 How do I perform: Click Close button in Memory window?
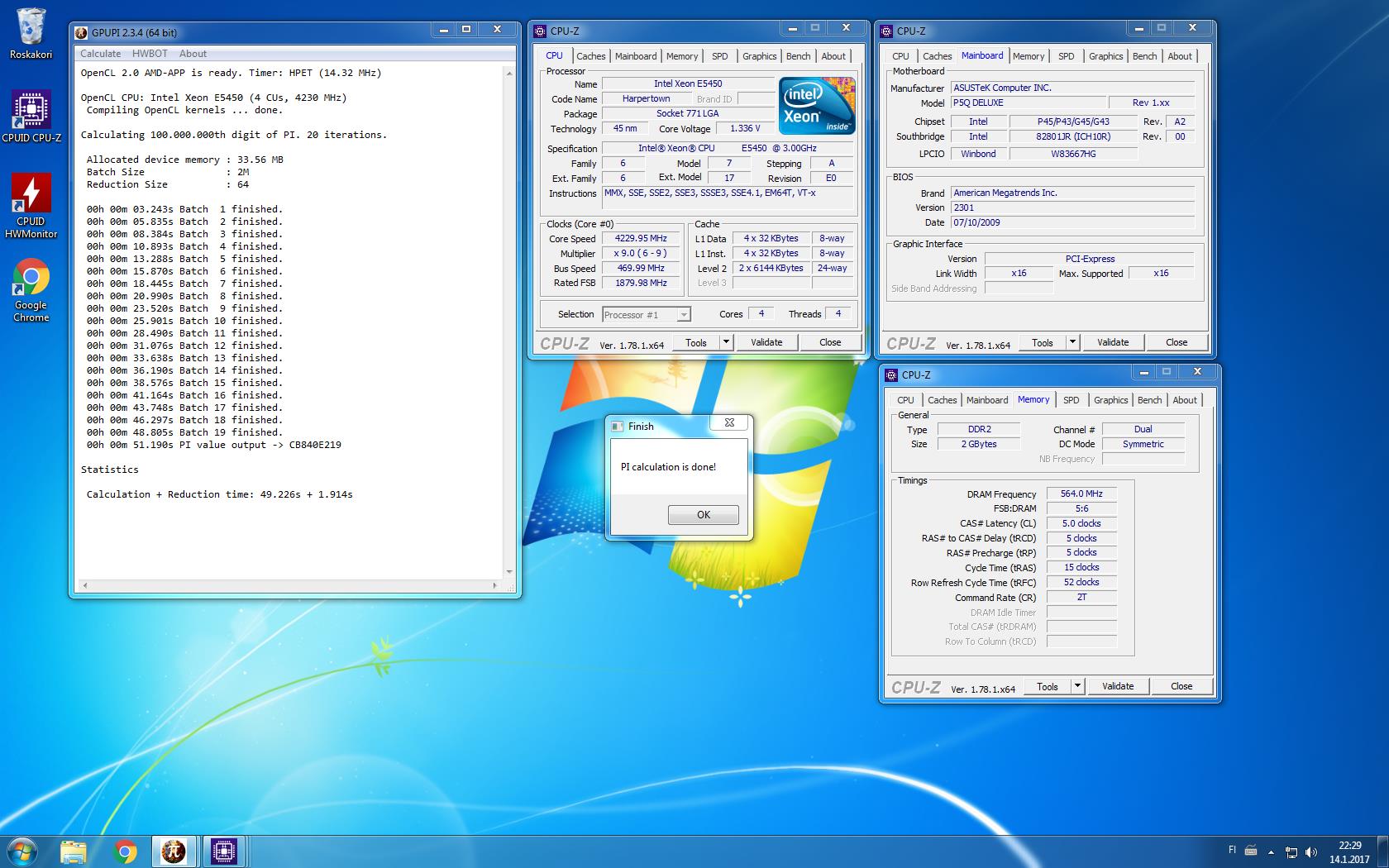click(1181, 686)
